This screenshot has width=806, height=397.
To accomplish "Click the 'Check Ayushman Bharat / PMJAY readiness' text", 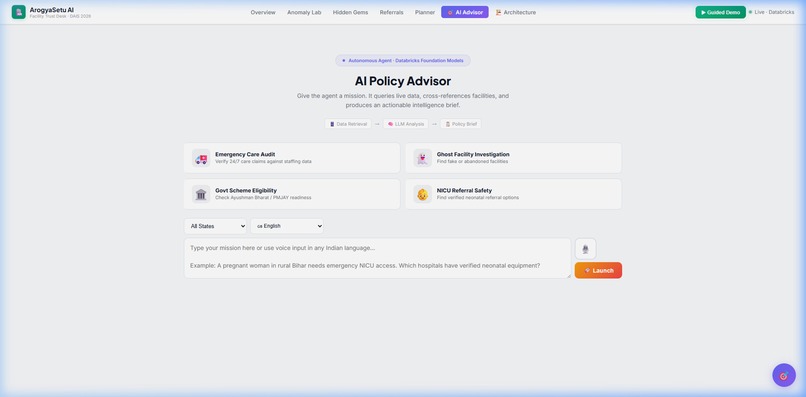I will 263,197.
